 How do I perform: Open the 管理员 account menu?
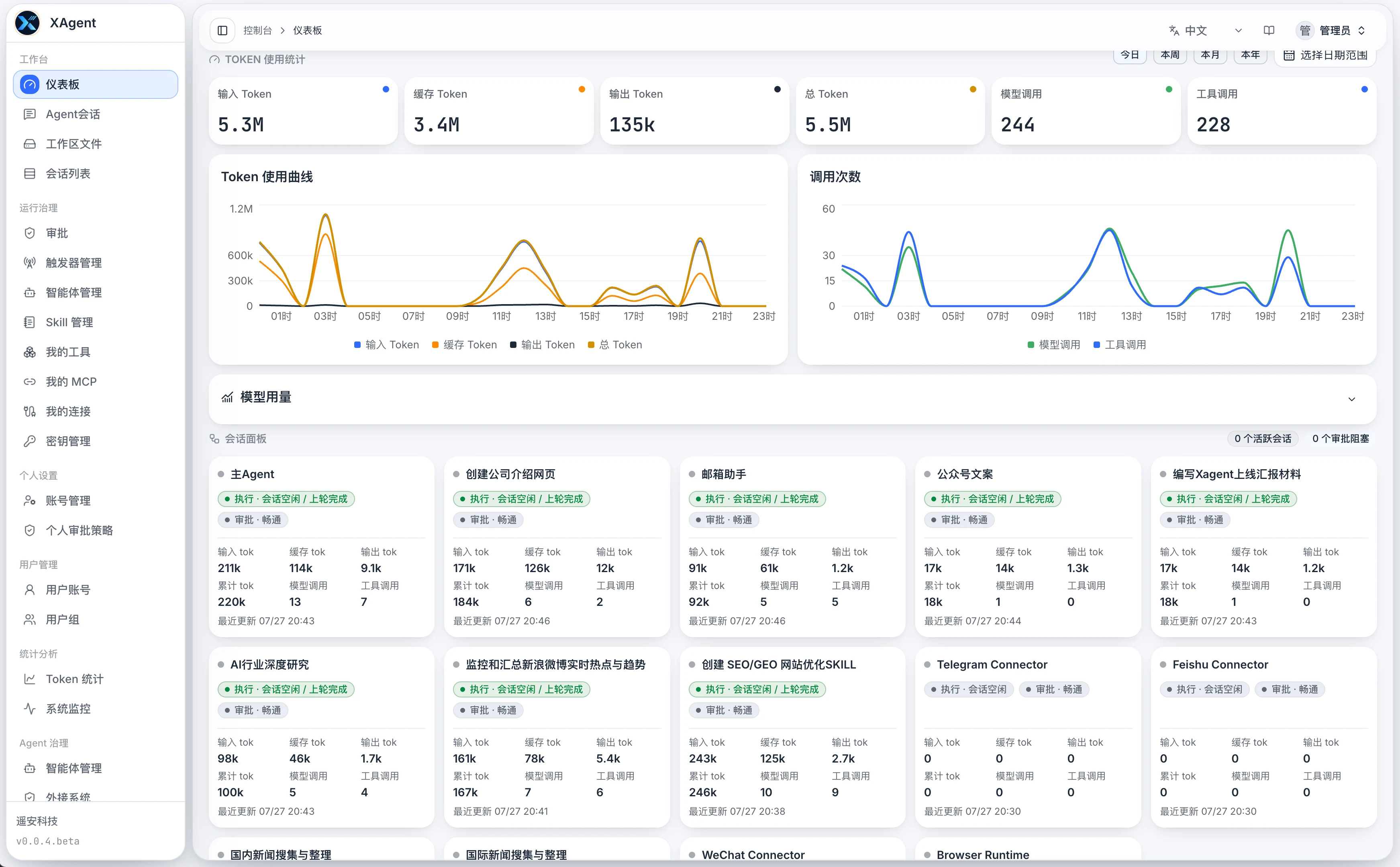tap(1331, 31)
